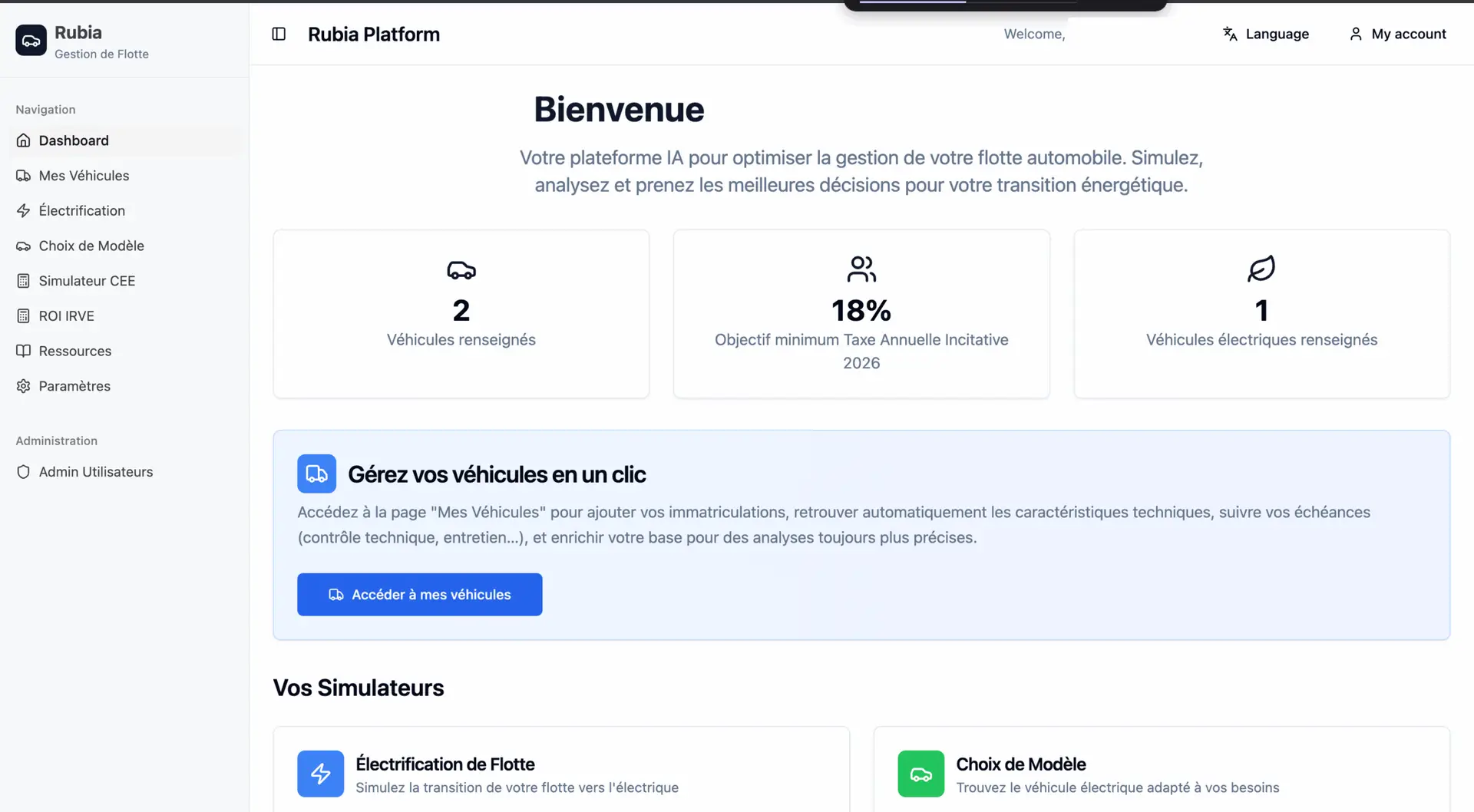Click users icon above 18% statistic
The height and width of the screenshot is (812, 1474).
(x=861, y=269)
